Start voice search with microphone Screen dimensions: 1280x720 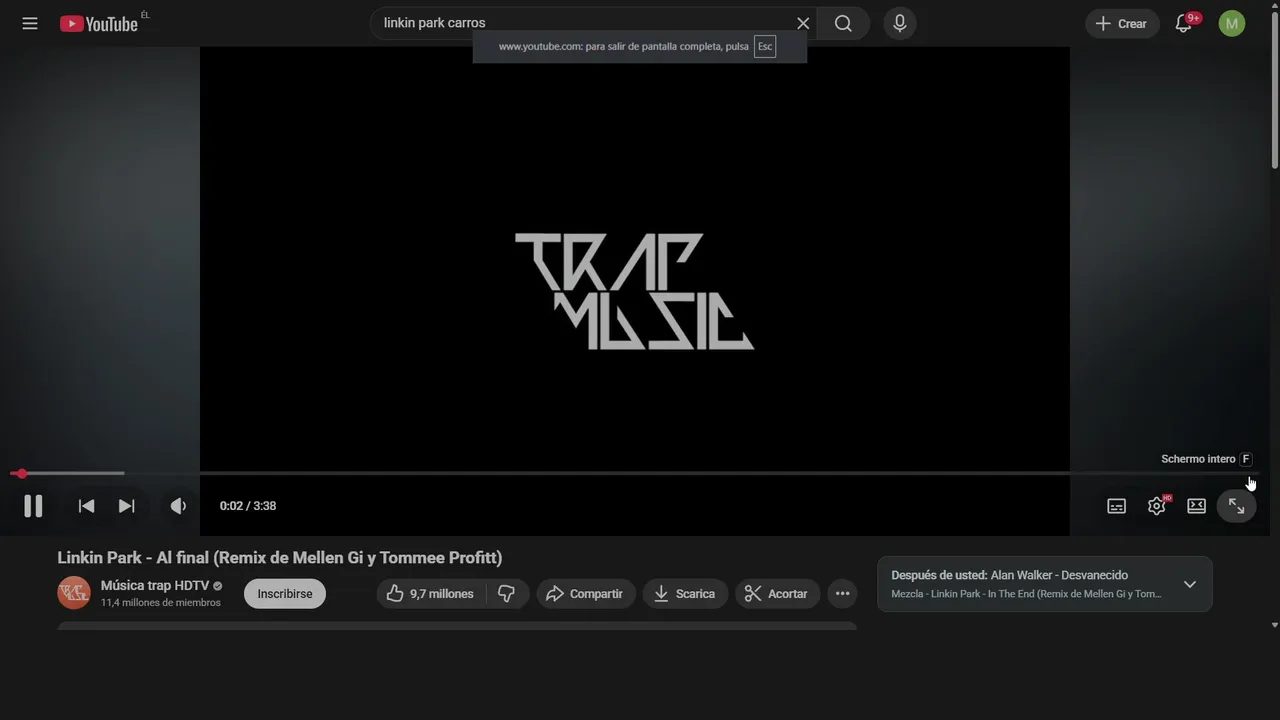899,23
